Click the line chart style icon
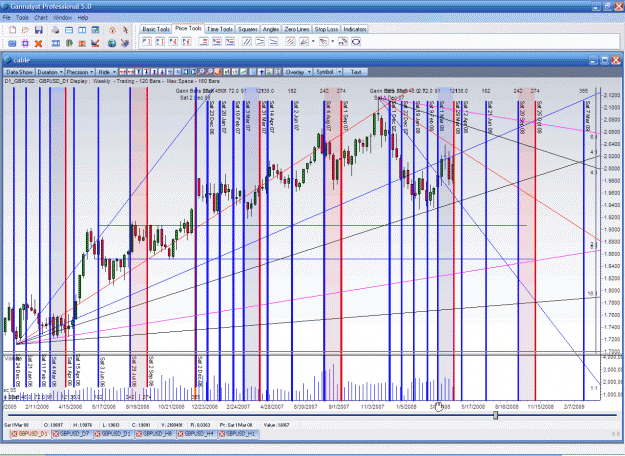Image resolution: width=625 pixels, height=456 pixels. click(243, 72)
